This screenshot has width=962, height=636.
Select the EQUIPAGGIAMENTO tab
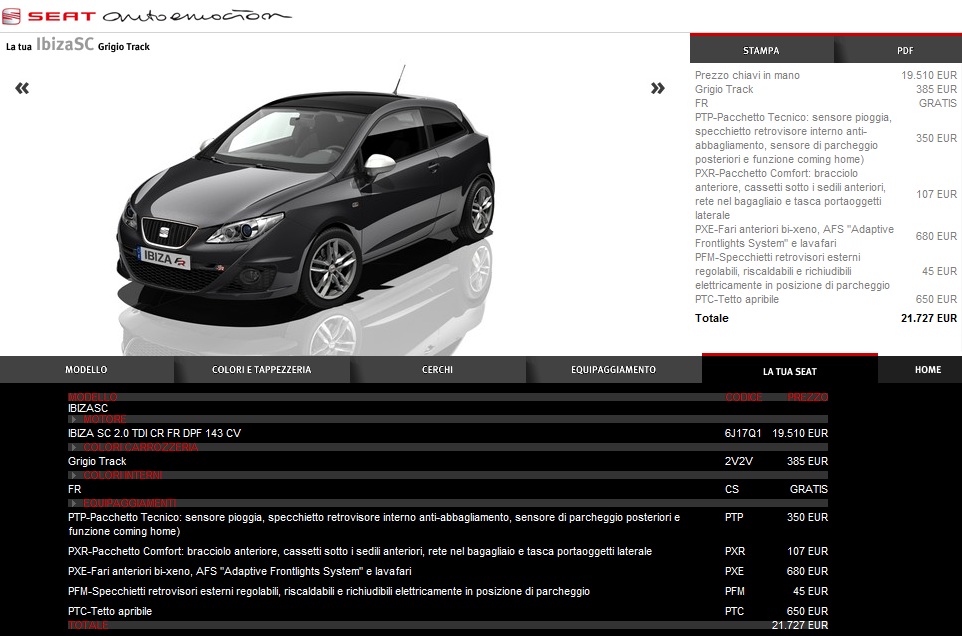coord(614,370)
